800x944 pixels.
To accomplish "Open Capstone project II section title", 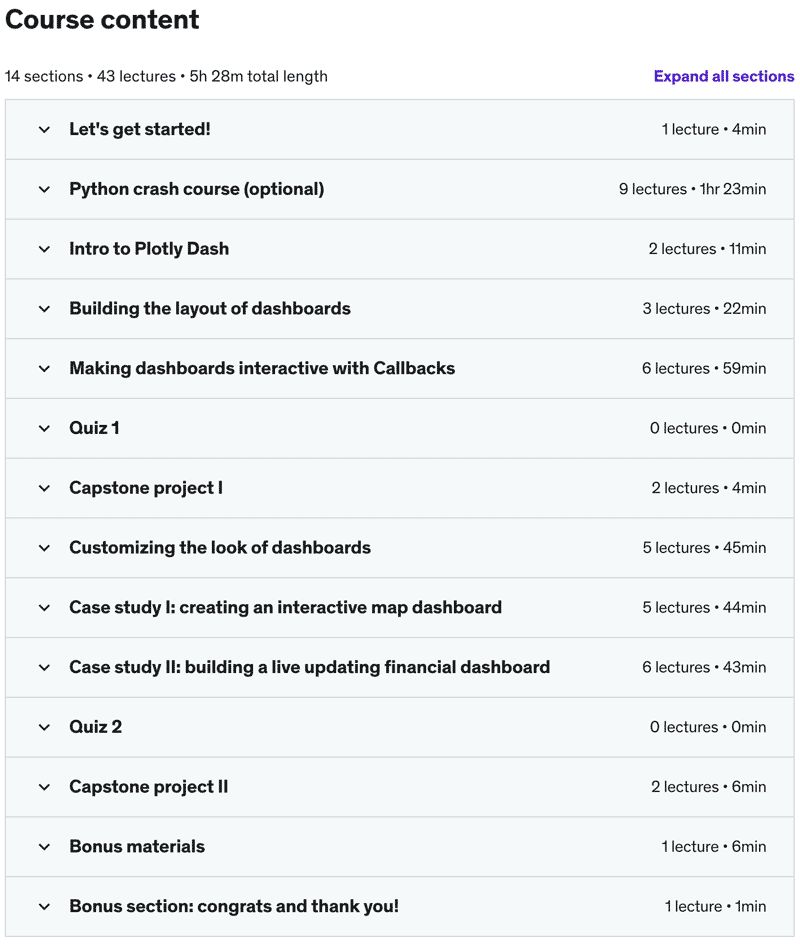I will pos(149,787).
